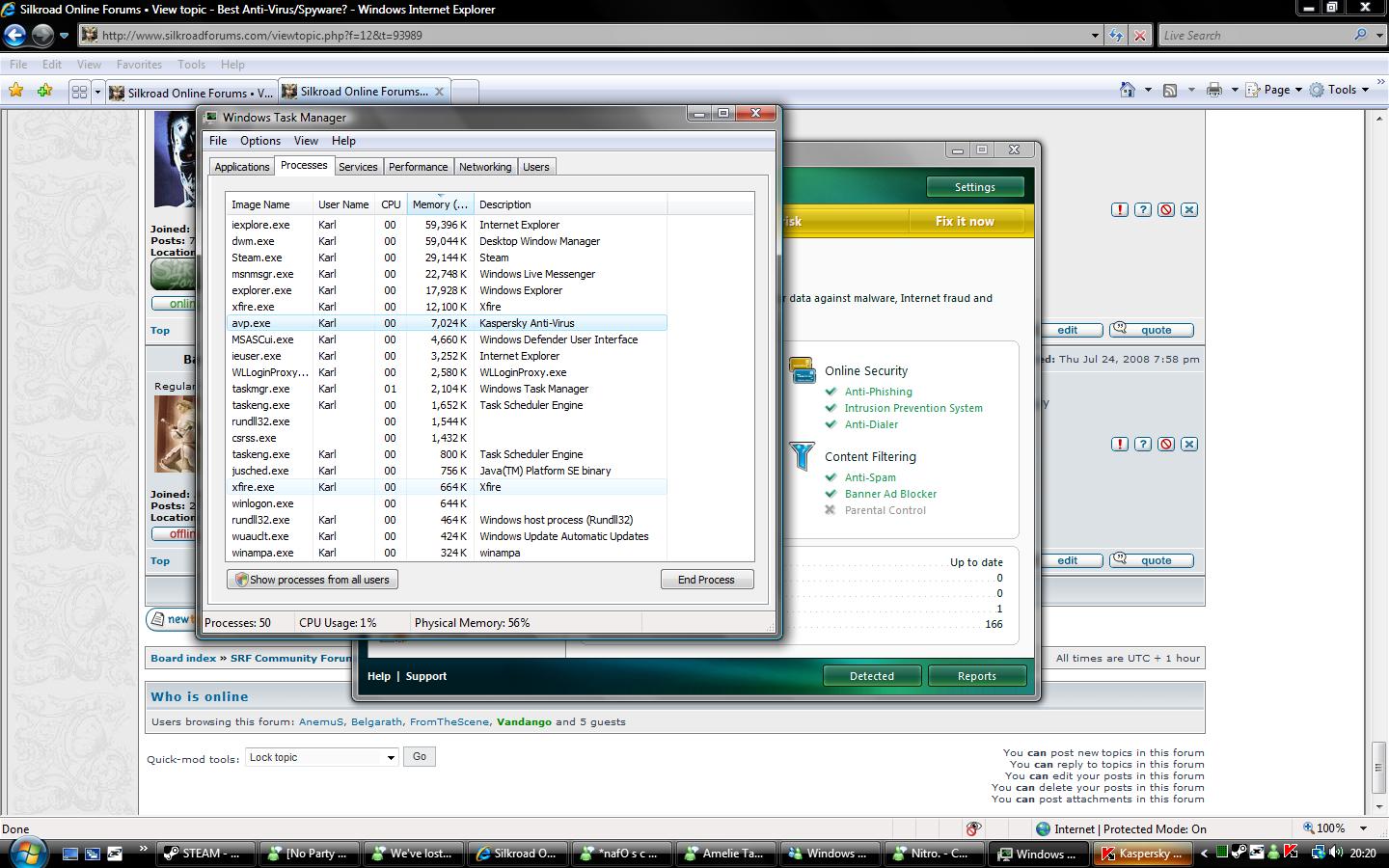Open the recent pages dropdown arrow

click(x=64, y=36)
